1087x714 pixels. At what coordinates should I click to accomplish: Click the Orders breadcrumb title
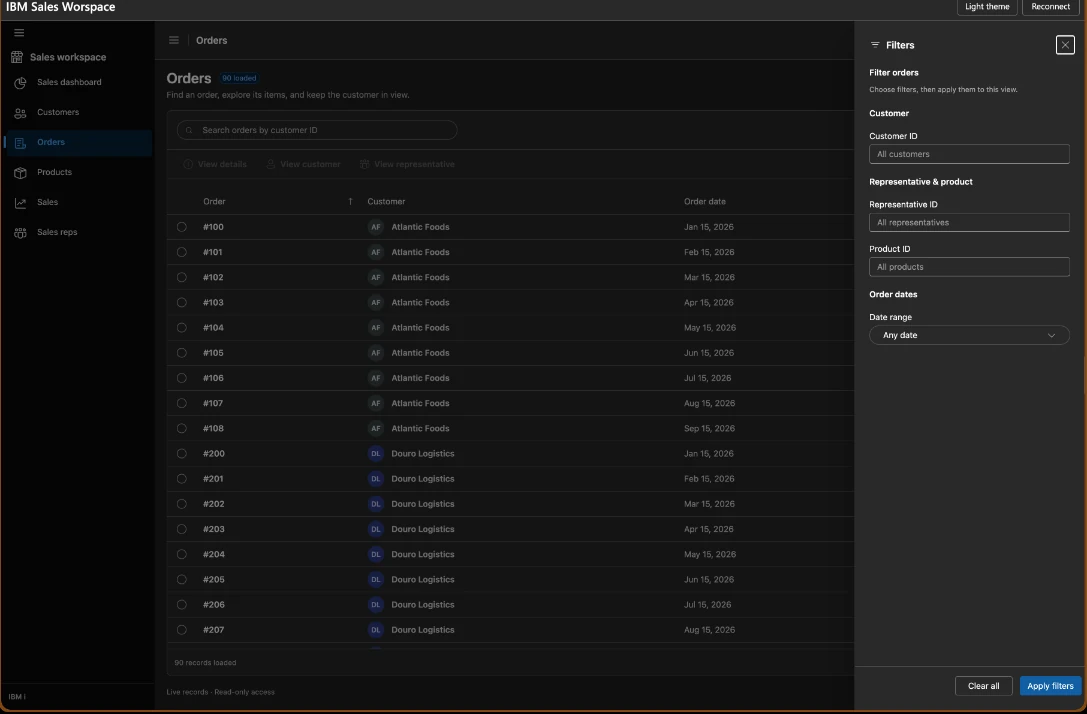coord(211,40)
